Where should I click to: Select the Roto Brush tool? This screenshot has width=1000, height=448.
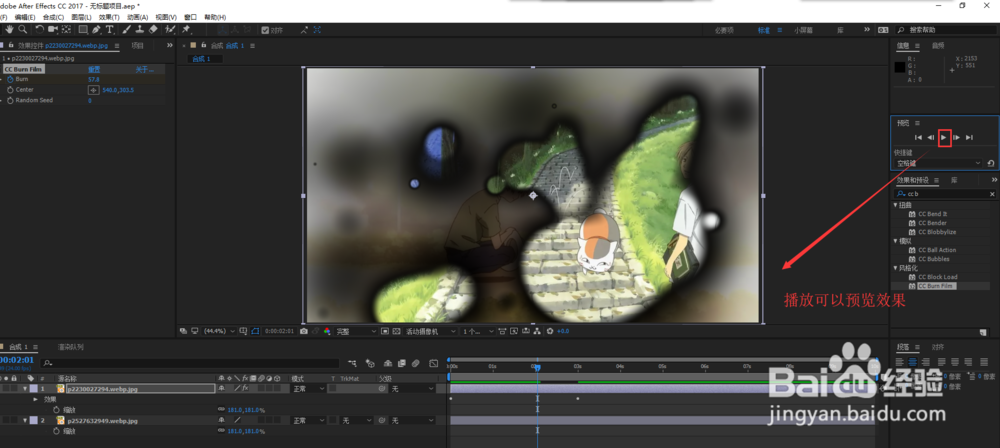tap(170, 29)
